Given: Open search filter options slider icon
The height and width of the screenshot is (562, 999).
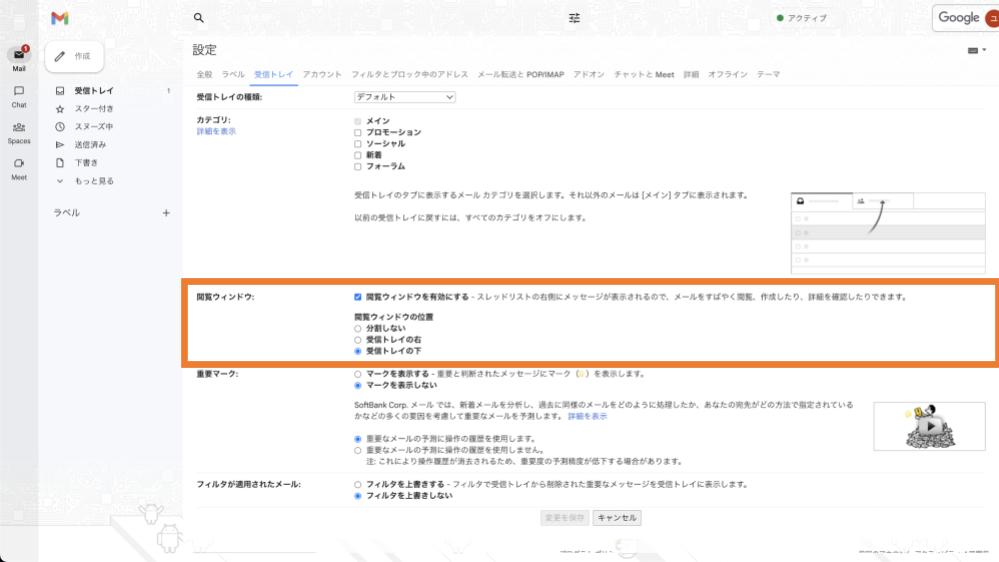Looking at the screenshot, I should coord(574,18).
